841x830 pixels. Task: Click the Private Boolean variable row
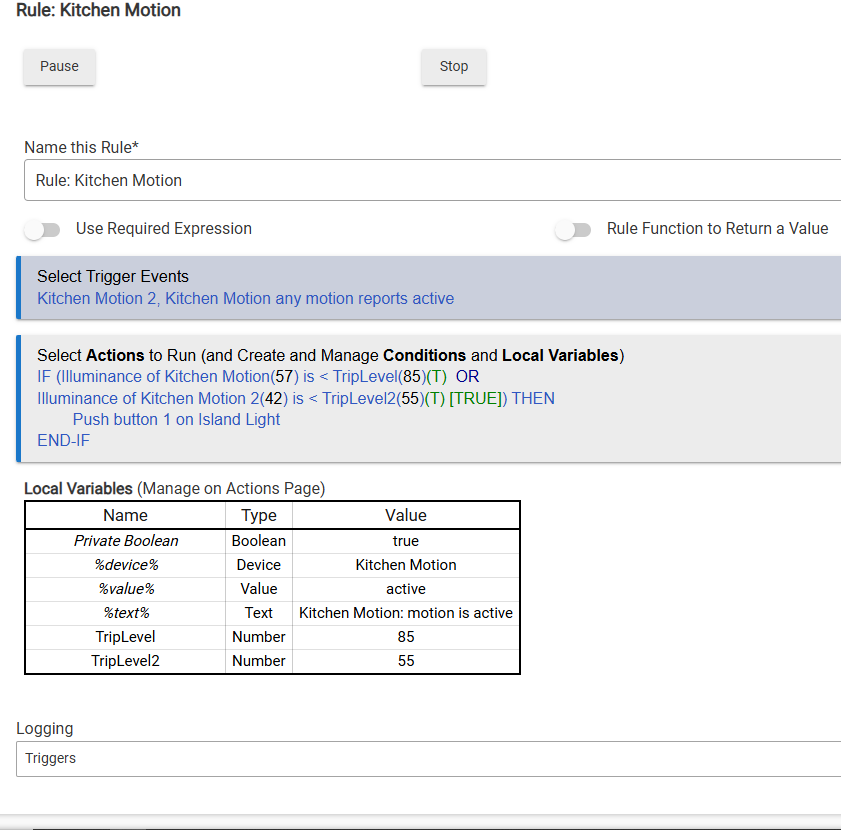tap(126, 541)
